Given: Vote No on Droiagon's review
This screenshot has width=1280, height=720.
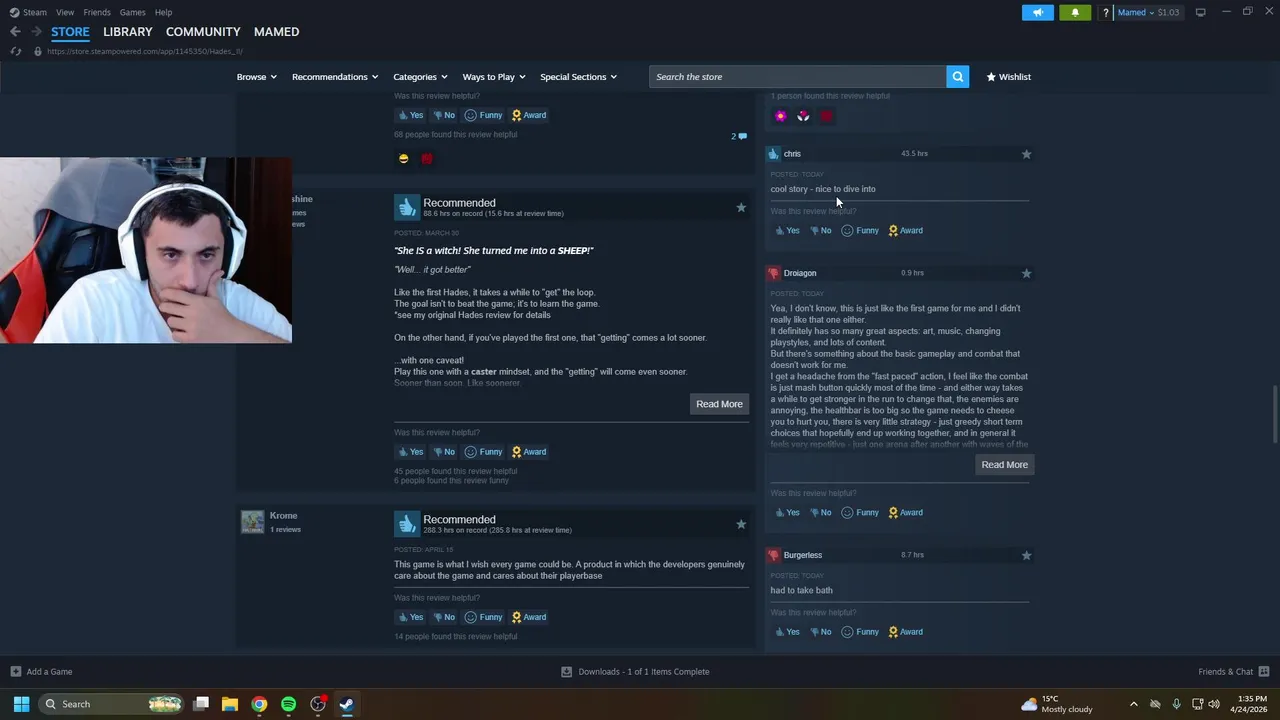Looking at the screenshot, I should pos(820,513).
